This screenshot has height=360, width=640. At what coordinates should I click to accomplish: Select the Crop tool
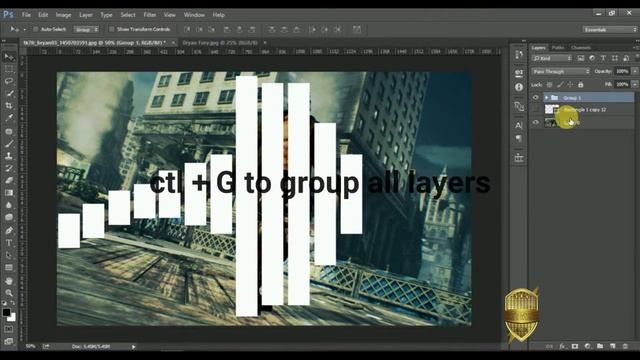(x=9, y=106)
